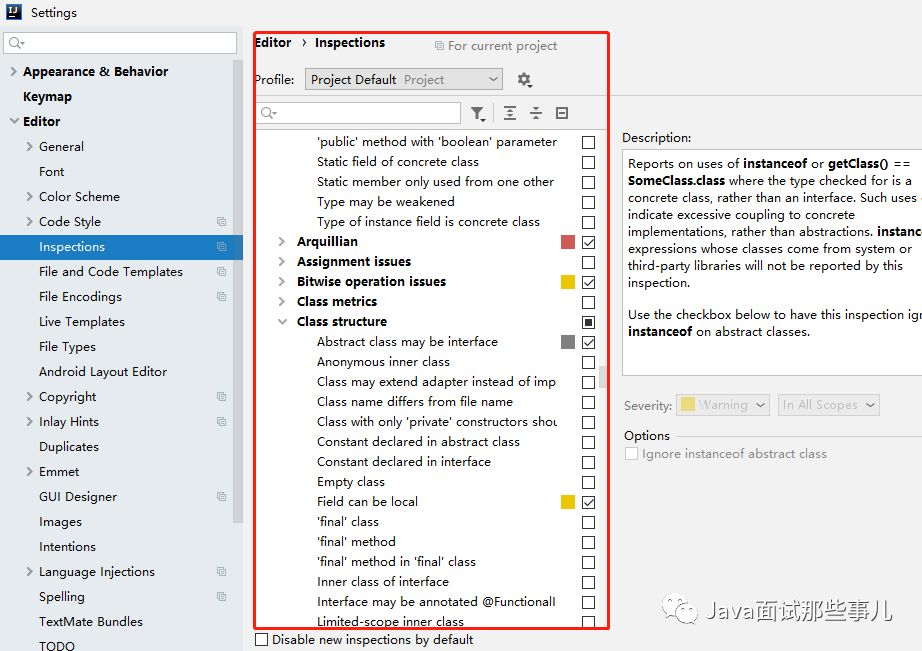Expand the Class metrics group
Screen dimensions: 922x651
click(x=282, y=302)
